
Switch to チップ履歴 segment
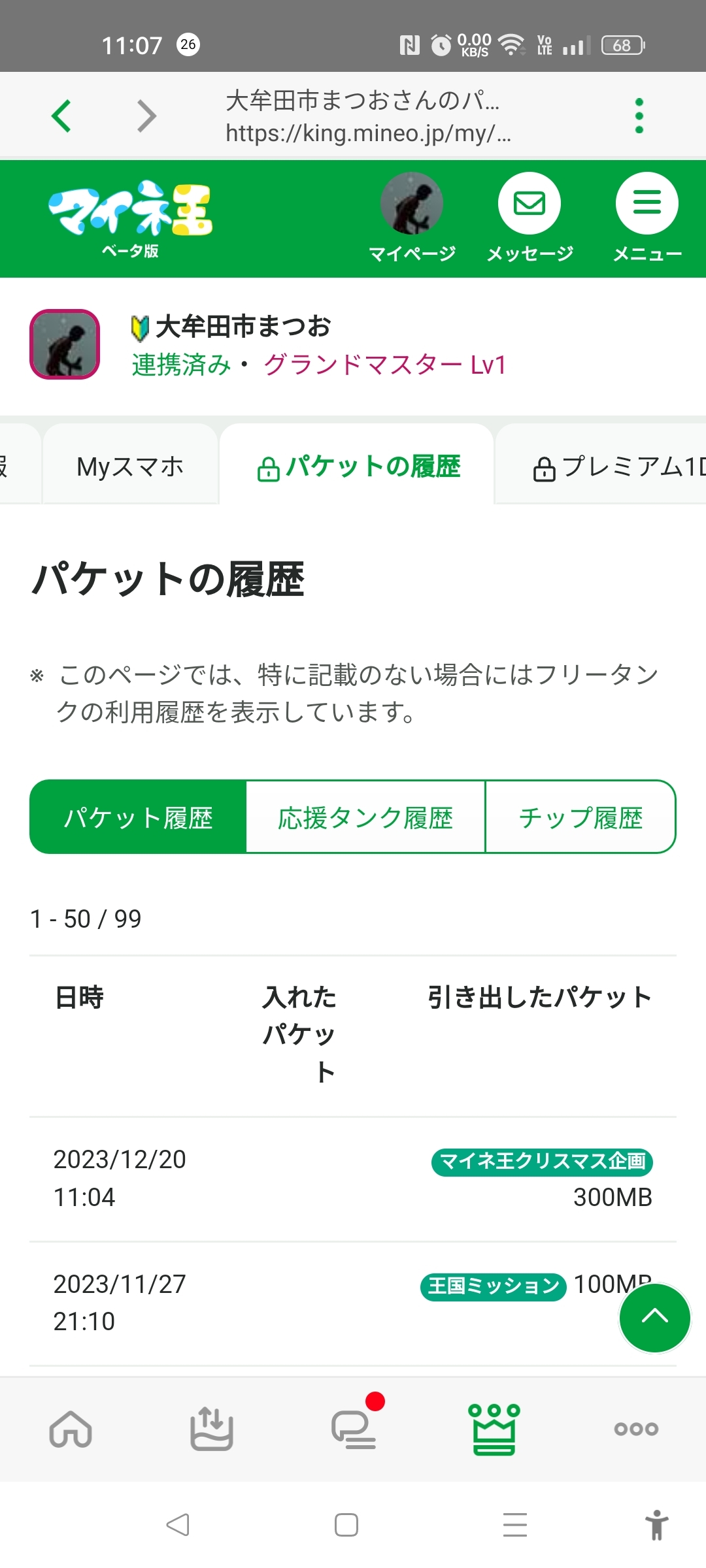click(580, 817)
